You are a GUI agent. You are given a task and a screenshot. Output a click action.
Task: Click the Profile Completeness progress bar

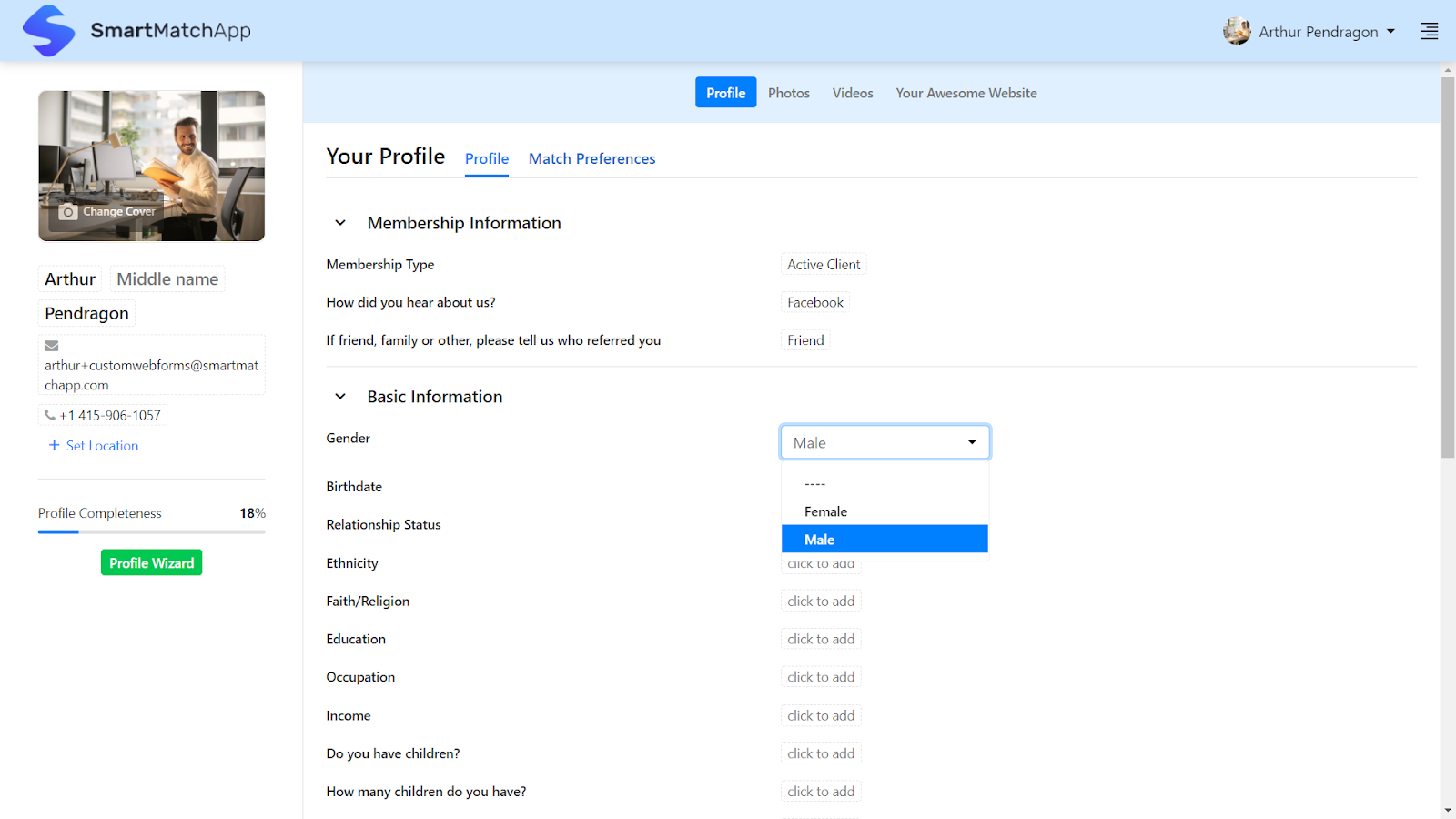click(151, 531)
